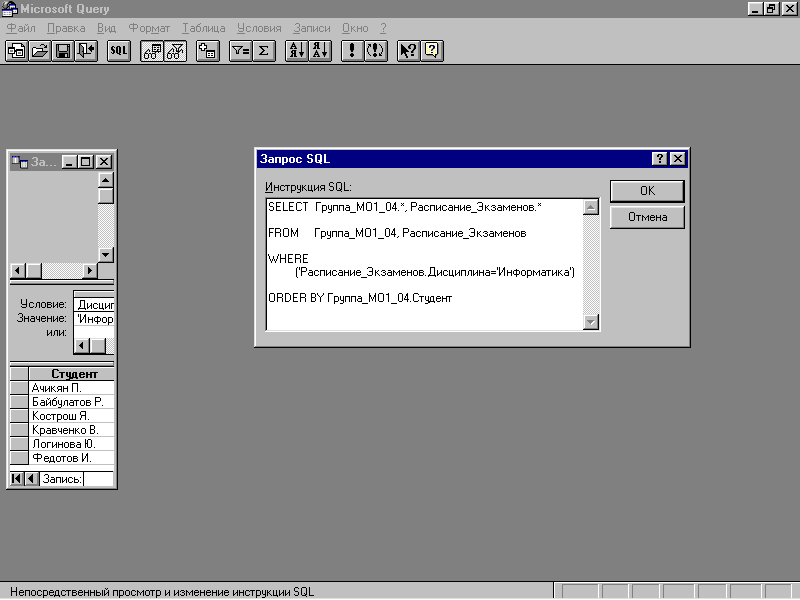Screen dimensions: 800x600
Task: Click the table pane horizontal scroll thumb
Action: pos(34,270)
